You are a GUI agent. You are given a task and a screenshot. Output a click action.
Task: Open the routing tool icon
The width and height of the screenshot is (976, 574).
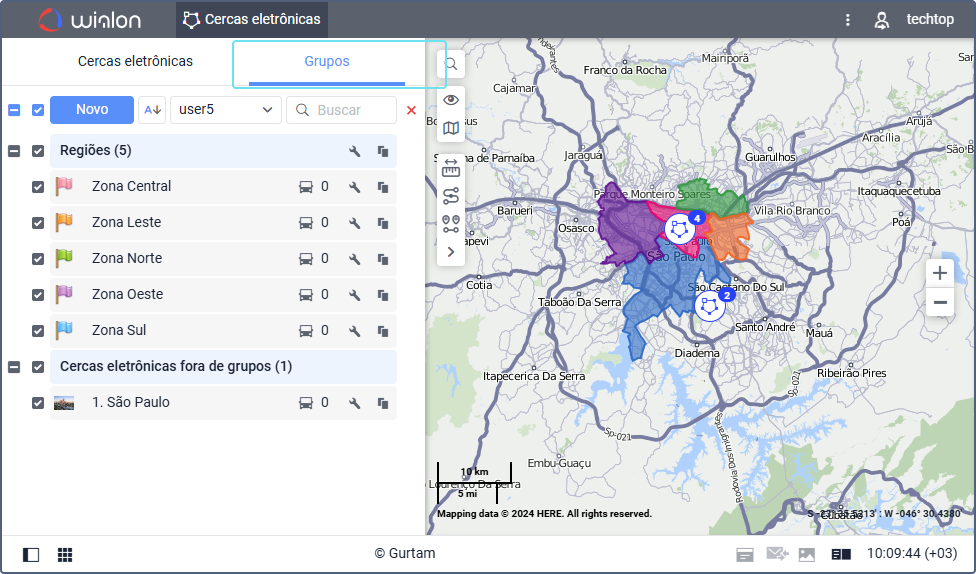point(451,195)
